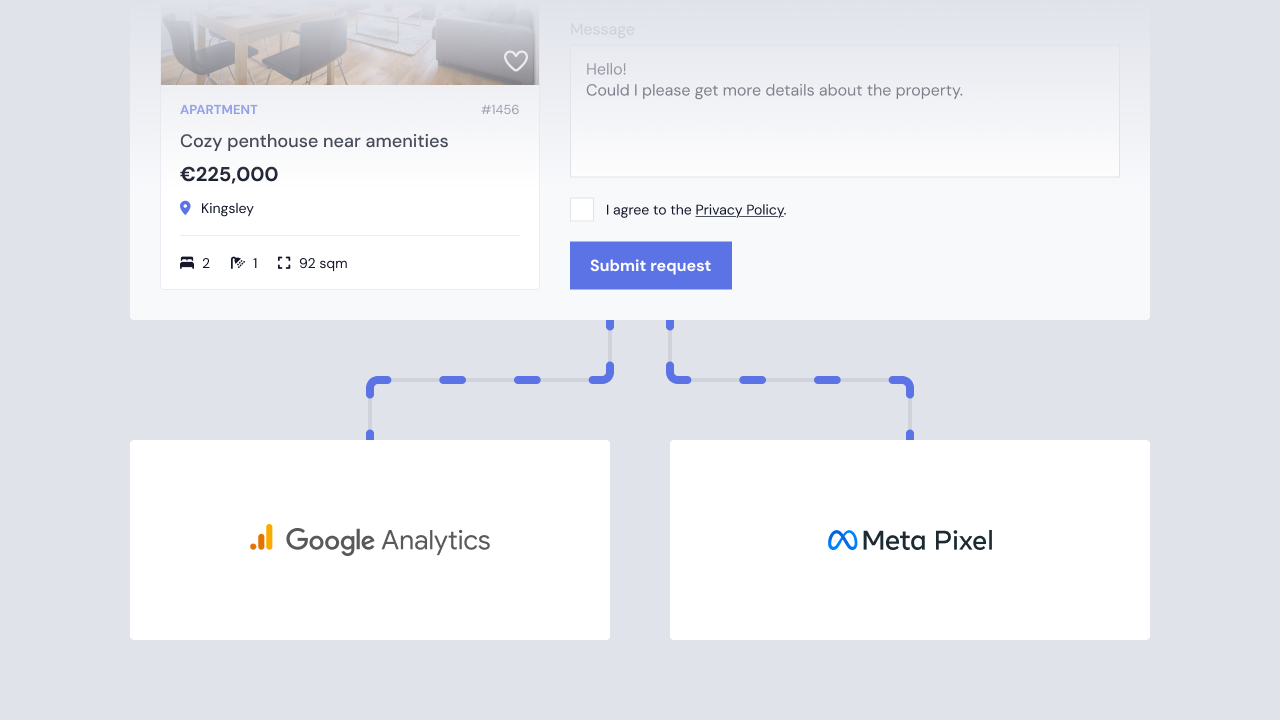Click the area size icon near 92 sqm
1280x720 pixels.
click(x=284, y=263)
